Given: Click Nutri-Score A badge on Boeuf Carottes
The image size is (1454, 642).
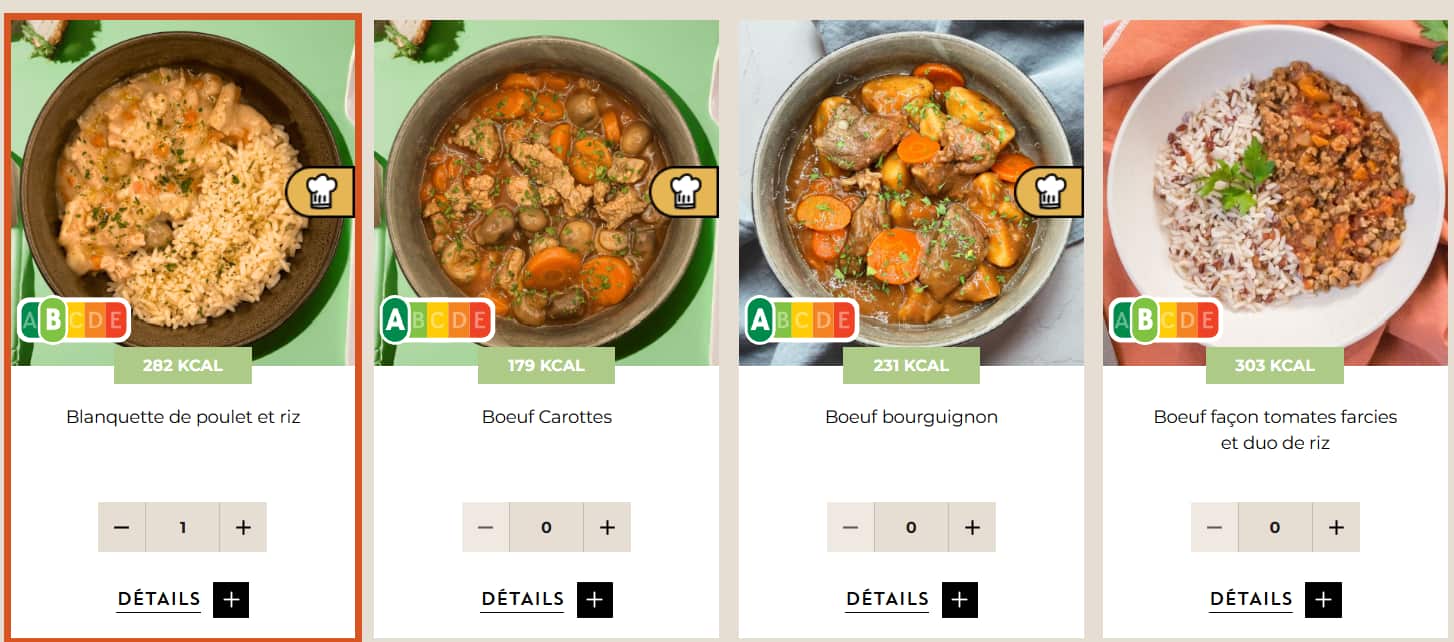Looking at the screenshot, I should coord(437,321).
